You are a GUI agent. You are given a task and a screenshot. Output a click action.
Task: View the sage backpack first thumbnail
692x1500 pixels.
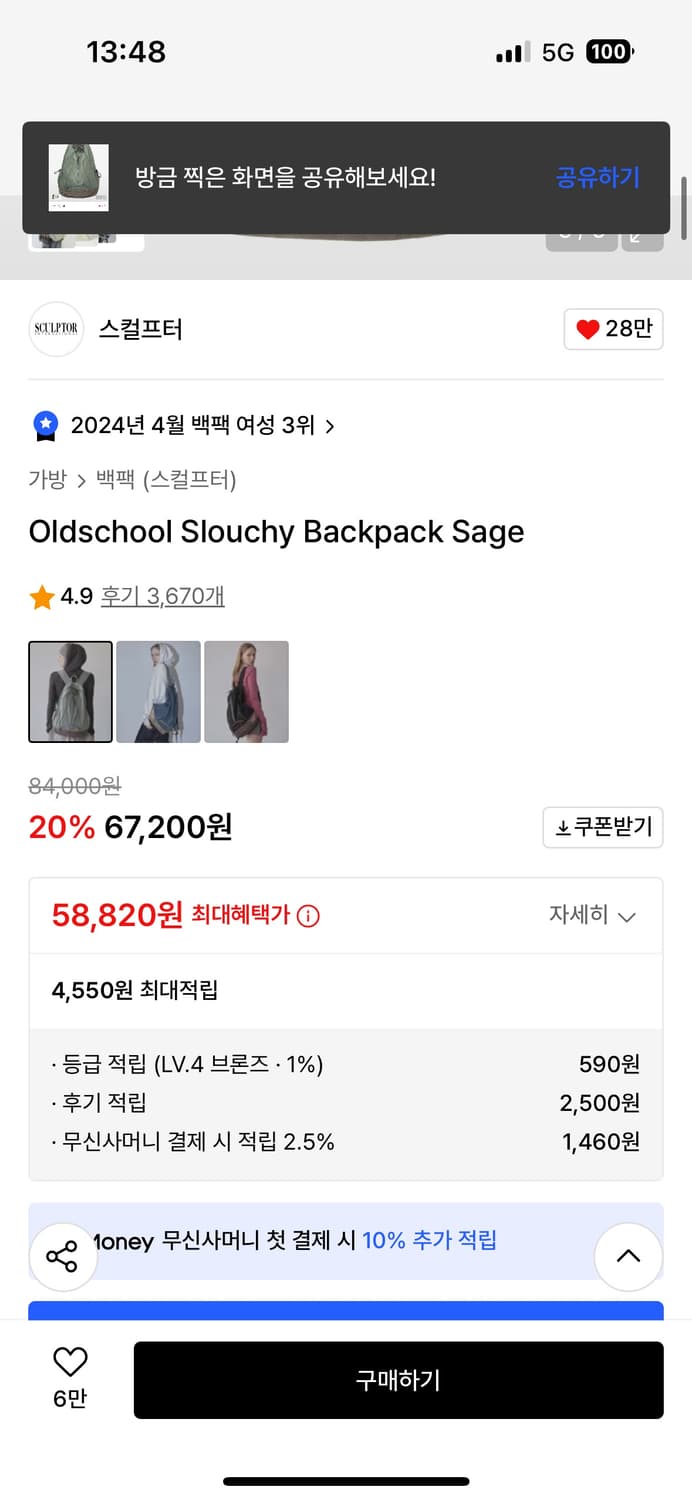[70, 692]
